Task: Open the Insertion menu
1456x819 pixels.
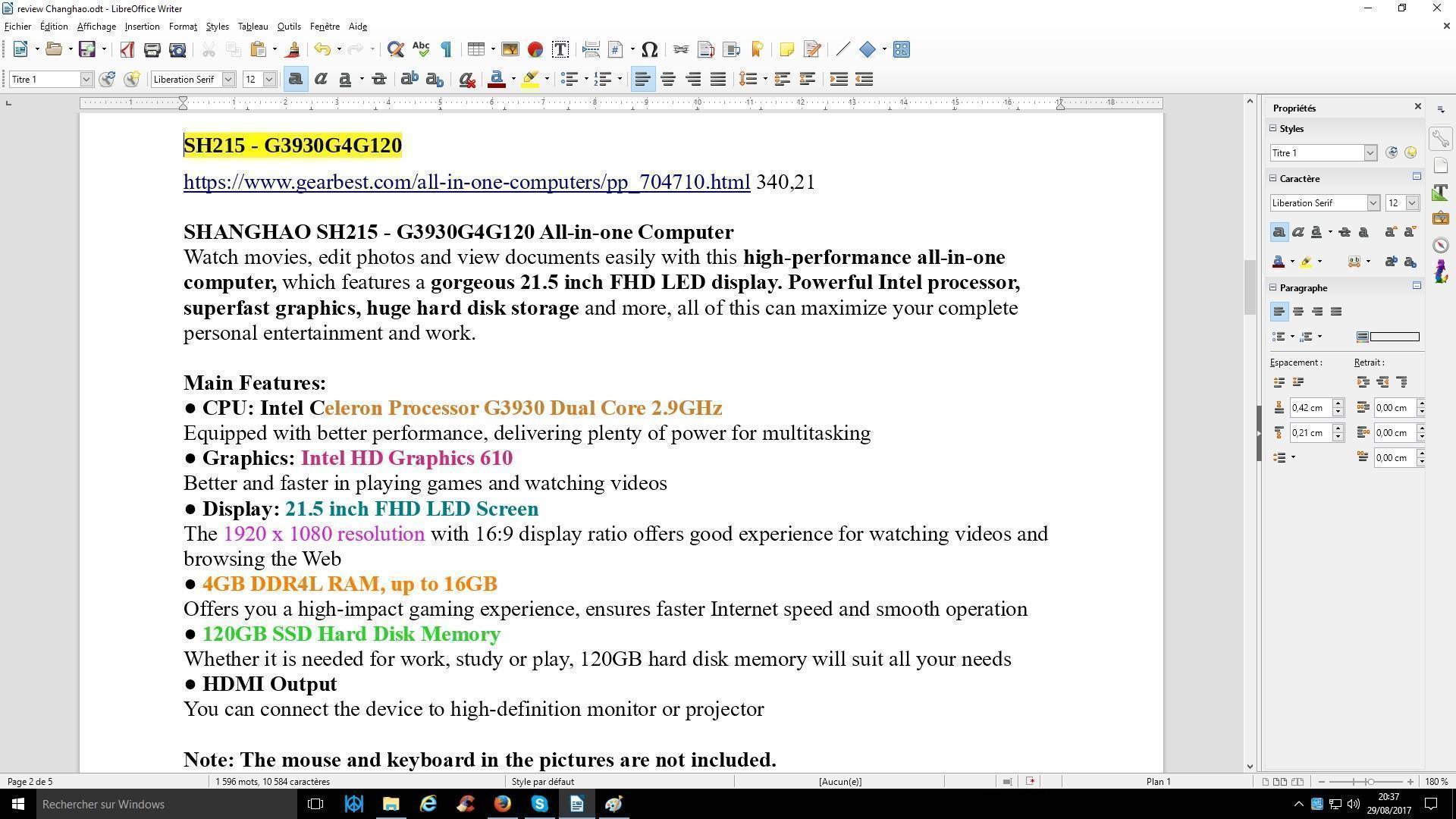Action: 142,27
